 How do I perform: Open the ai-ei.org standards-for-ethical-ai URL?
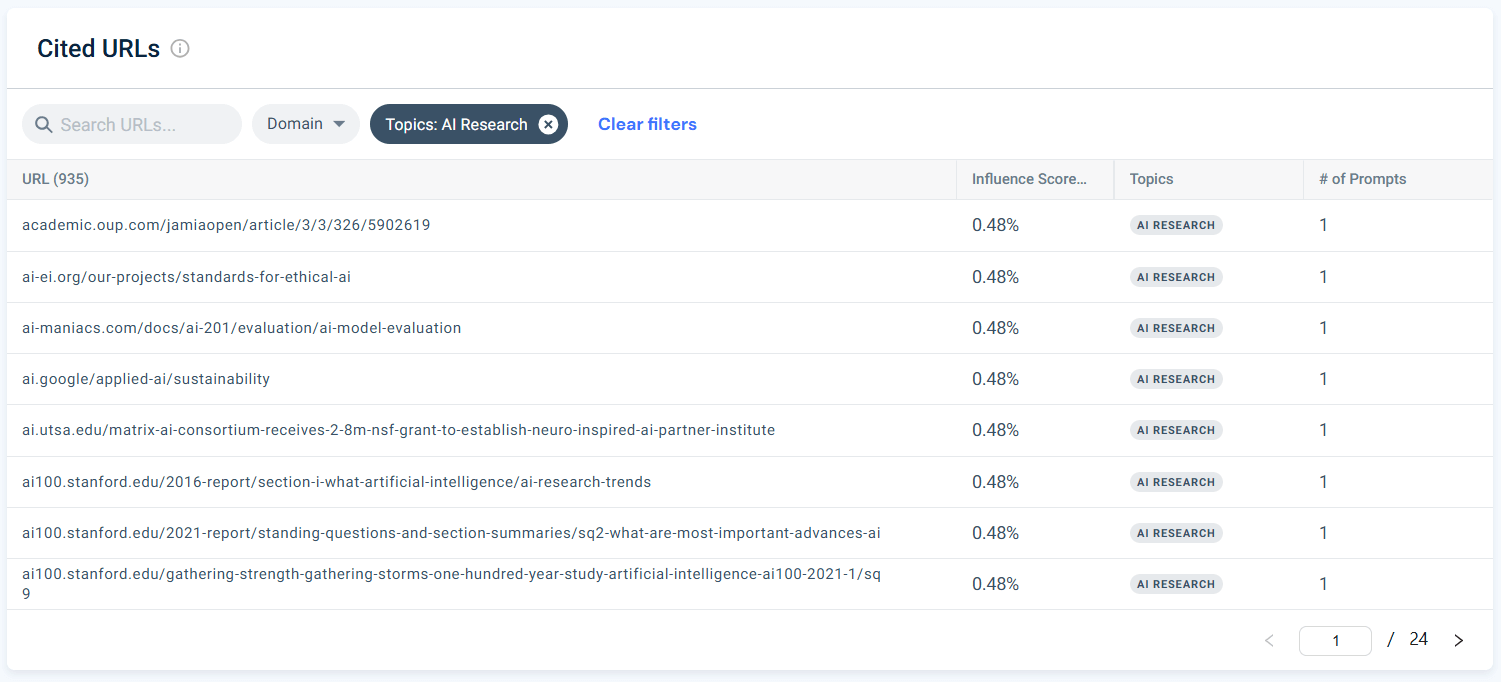pos(186,277)
